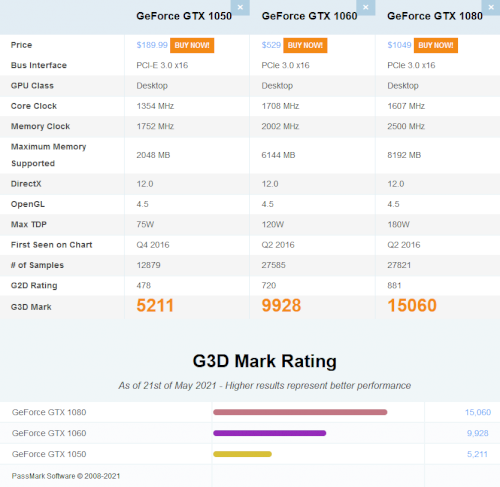Screen dimensions: 500x487
Task: Click the Core Clock row label
Action: click(x=34, y=106)
